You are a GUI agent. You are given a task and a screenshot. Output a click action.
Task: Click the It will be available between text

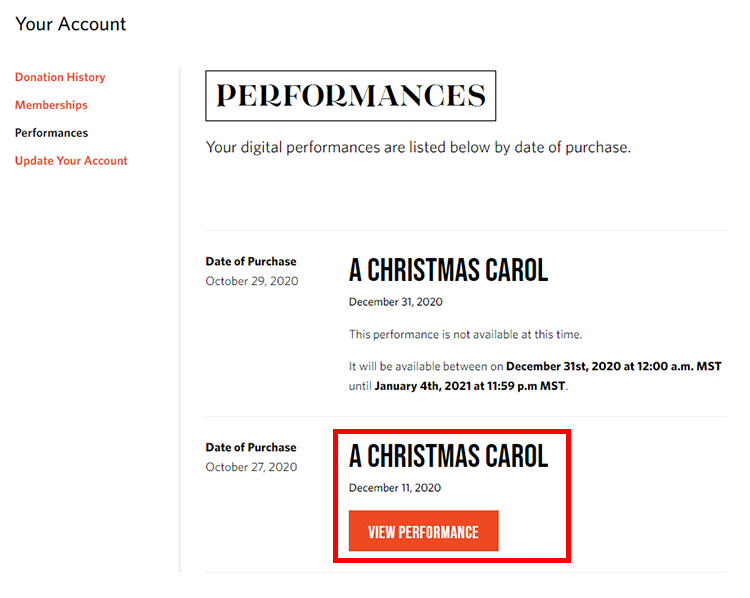(426, 366)
